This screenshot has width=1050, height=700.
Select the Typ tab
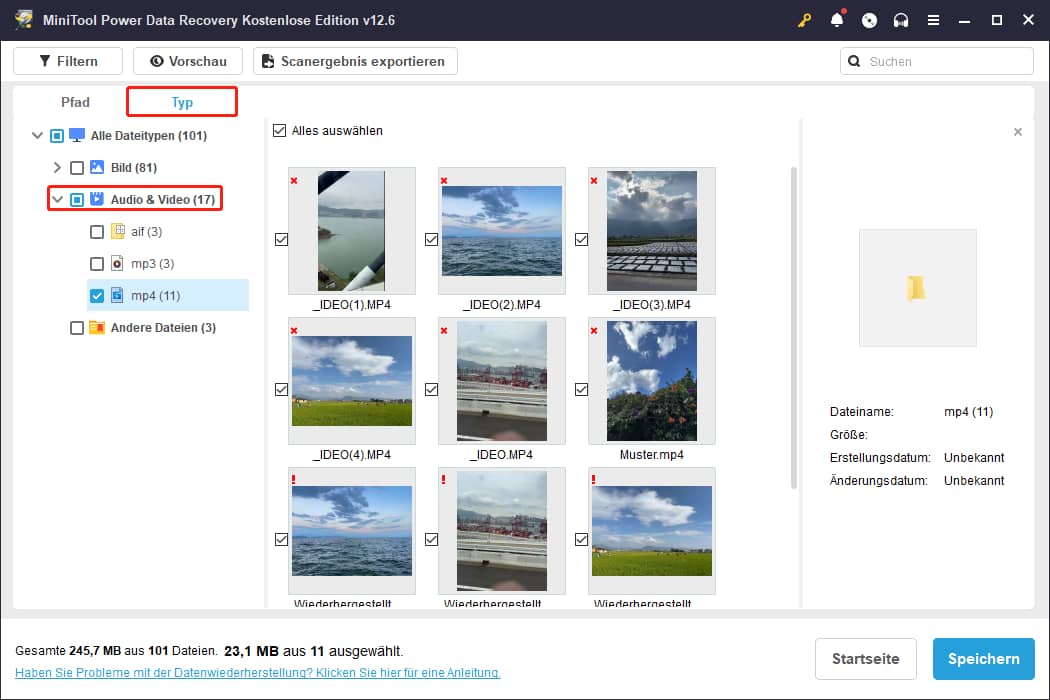click(x=182, y=102)
